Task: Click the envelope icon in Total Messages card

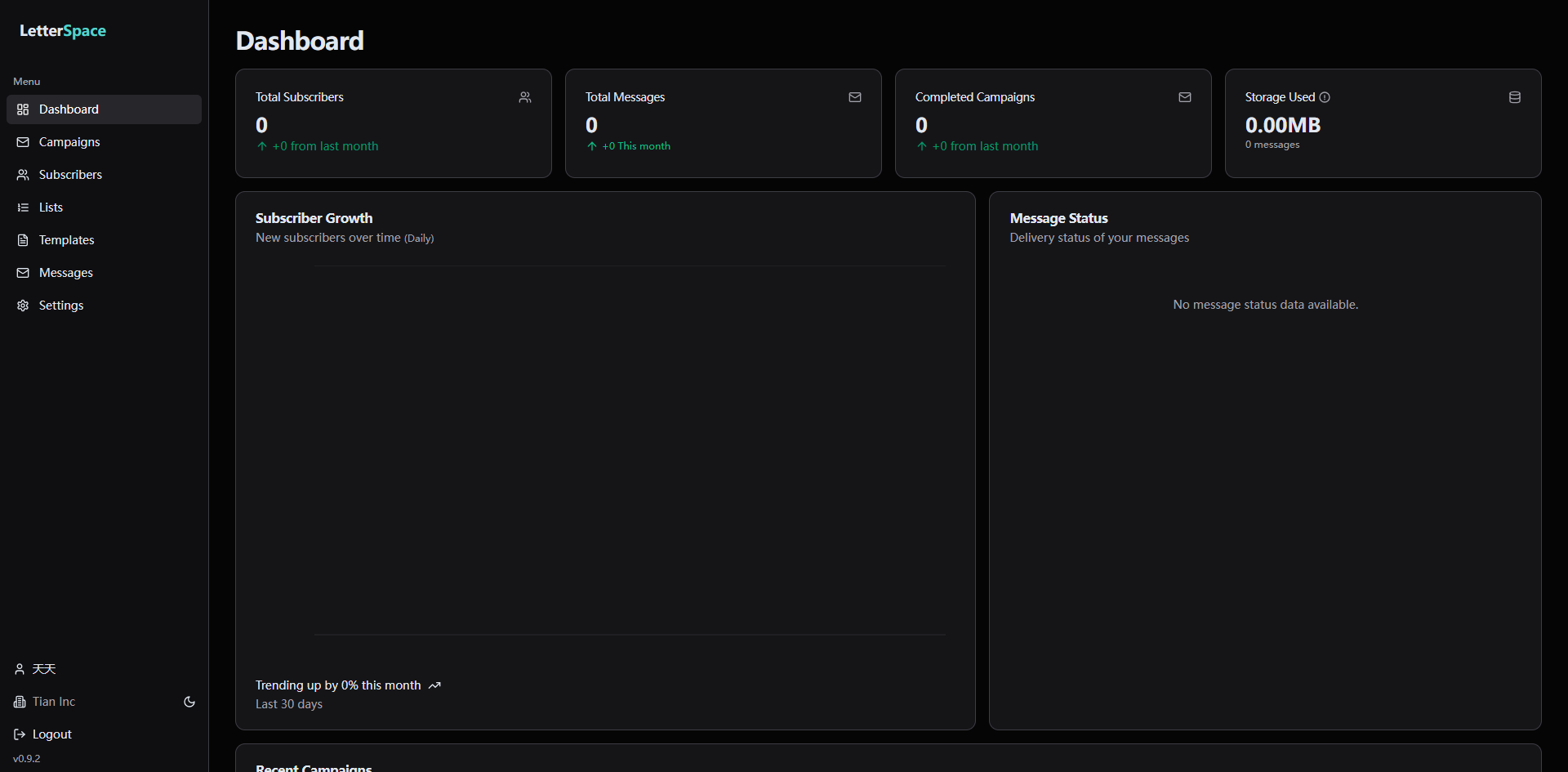Action: pos(855,97)
